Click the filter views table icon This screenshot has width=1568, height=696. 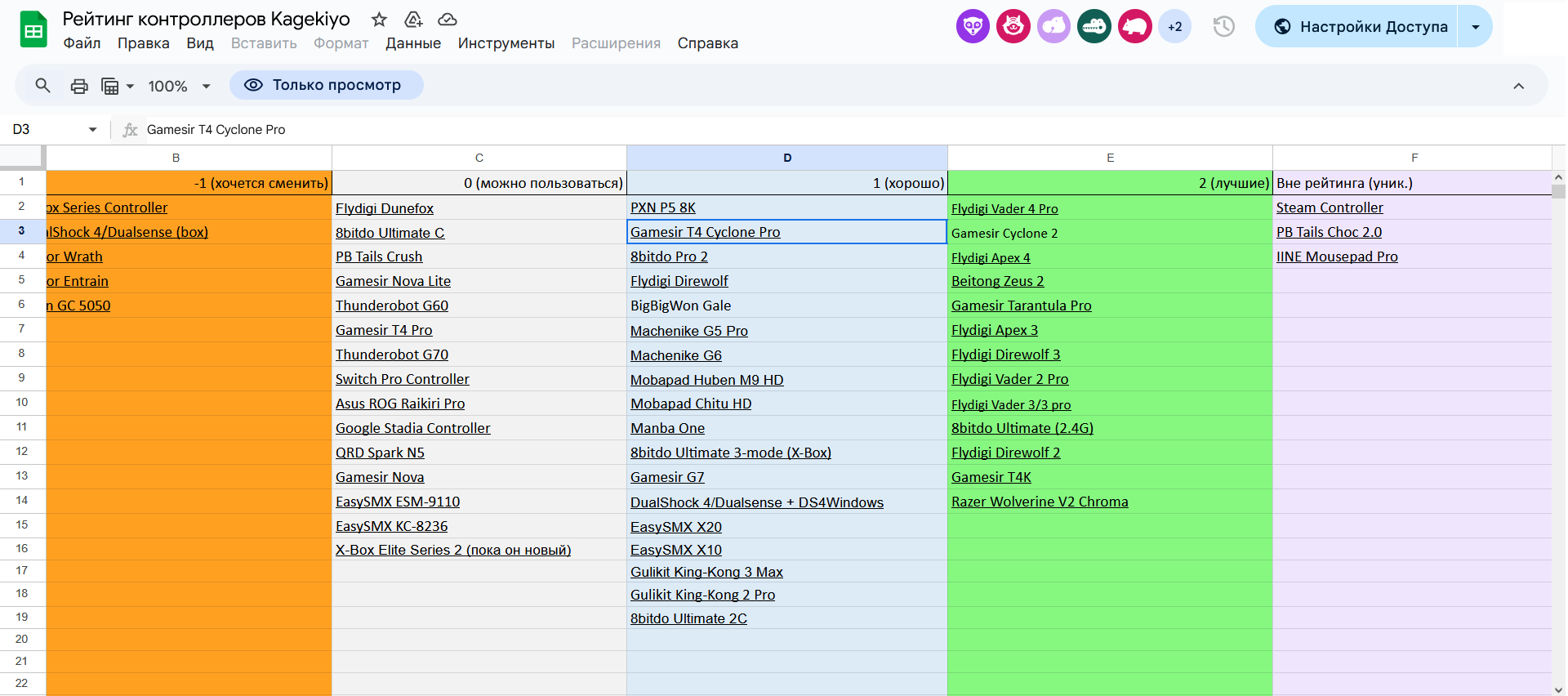click(110, 86)
